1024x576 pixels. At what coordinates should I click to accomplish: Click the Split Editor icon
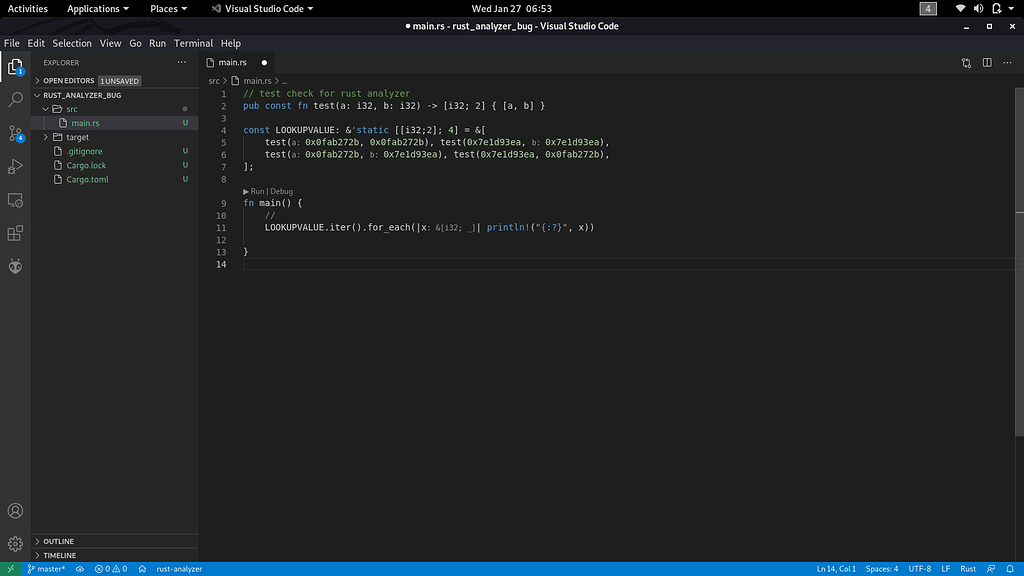(986, 62)
